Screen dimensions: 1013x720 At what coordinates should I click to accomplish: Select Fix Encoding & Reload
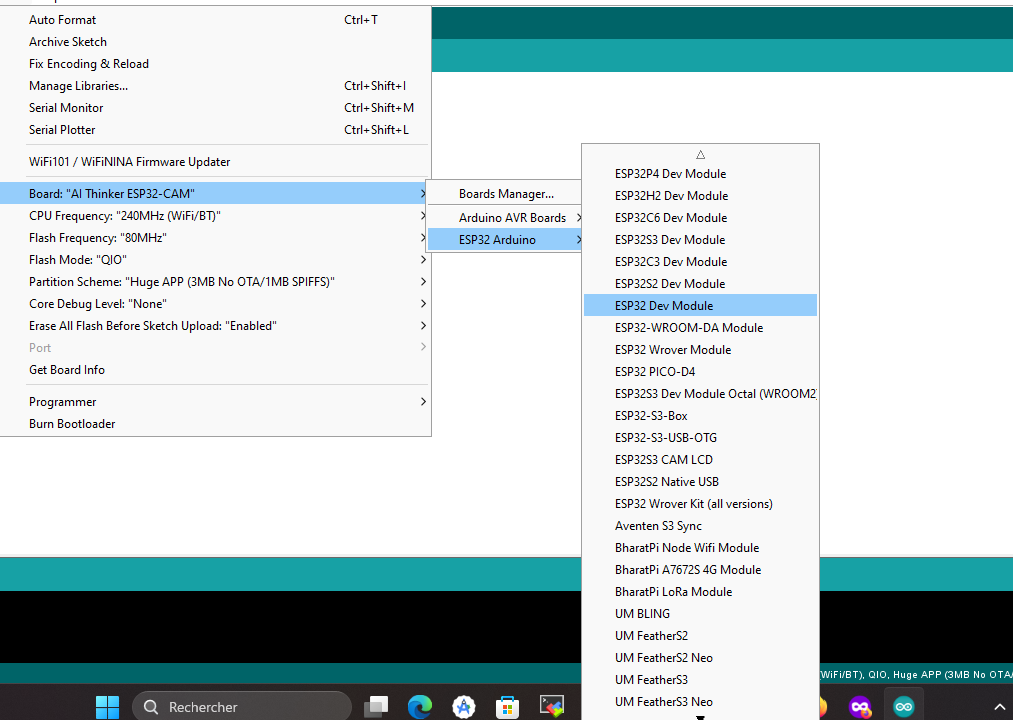215,64
